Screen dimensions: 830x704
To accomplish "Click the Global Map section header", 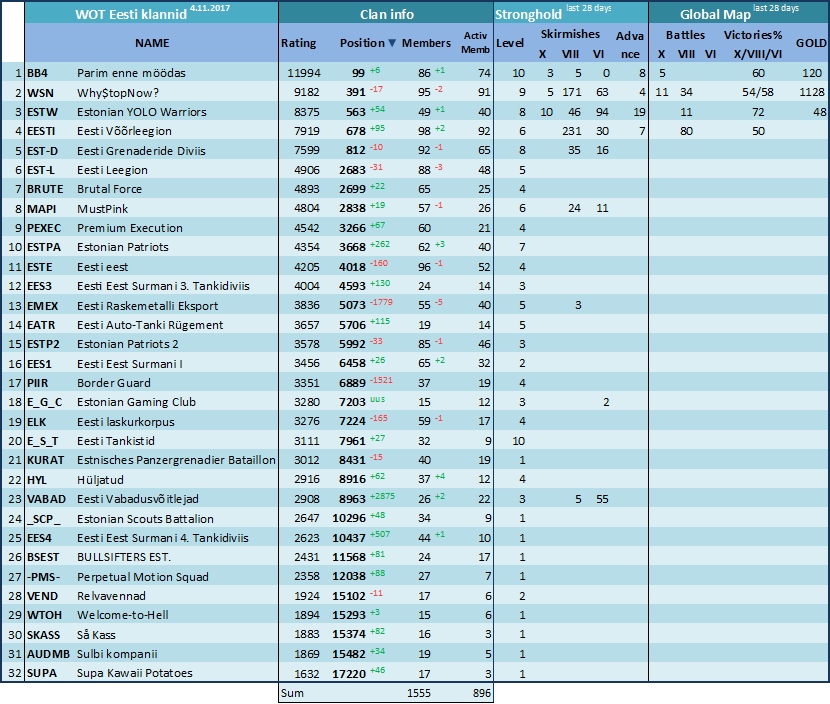I will (x=715, y=14).
